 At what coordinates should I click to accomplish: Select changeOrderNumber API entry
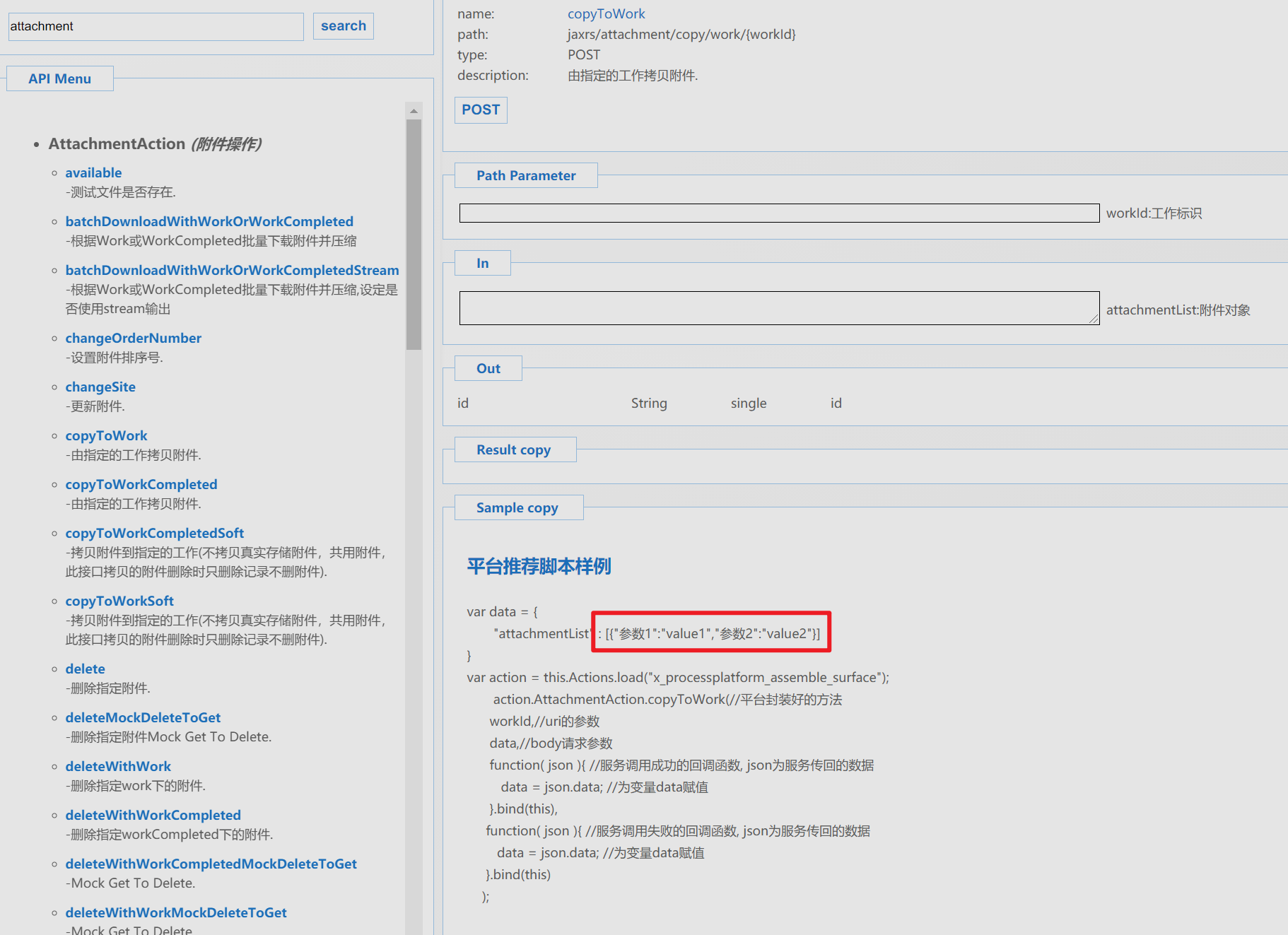[x=133, y=338]
